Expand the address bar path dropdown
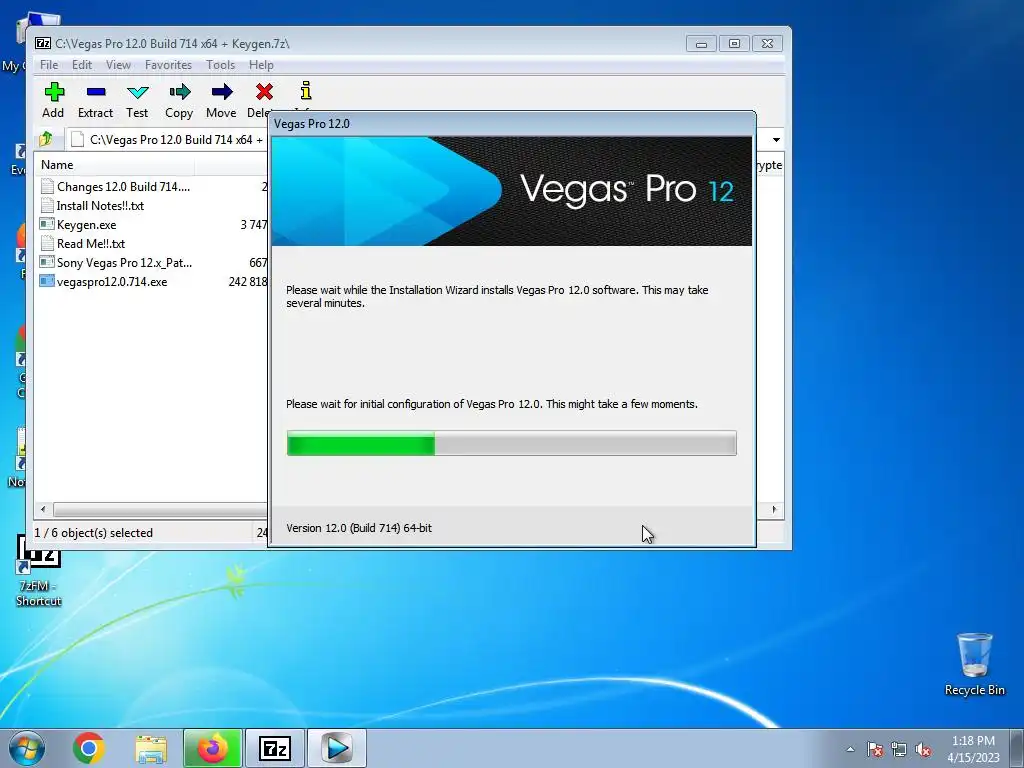Screen dimensions: 1024x768 (x=776, y=140)
